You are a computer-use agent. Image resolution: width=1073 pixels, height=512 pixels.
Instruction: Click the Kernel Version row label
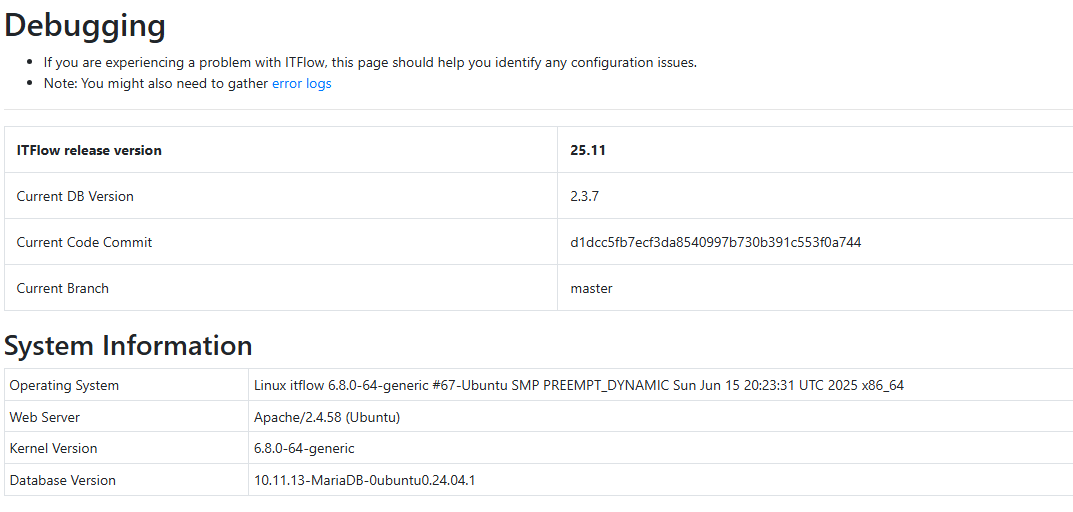(x=54, y=448)
